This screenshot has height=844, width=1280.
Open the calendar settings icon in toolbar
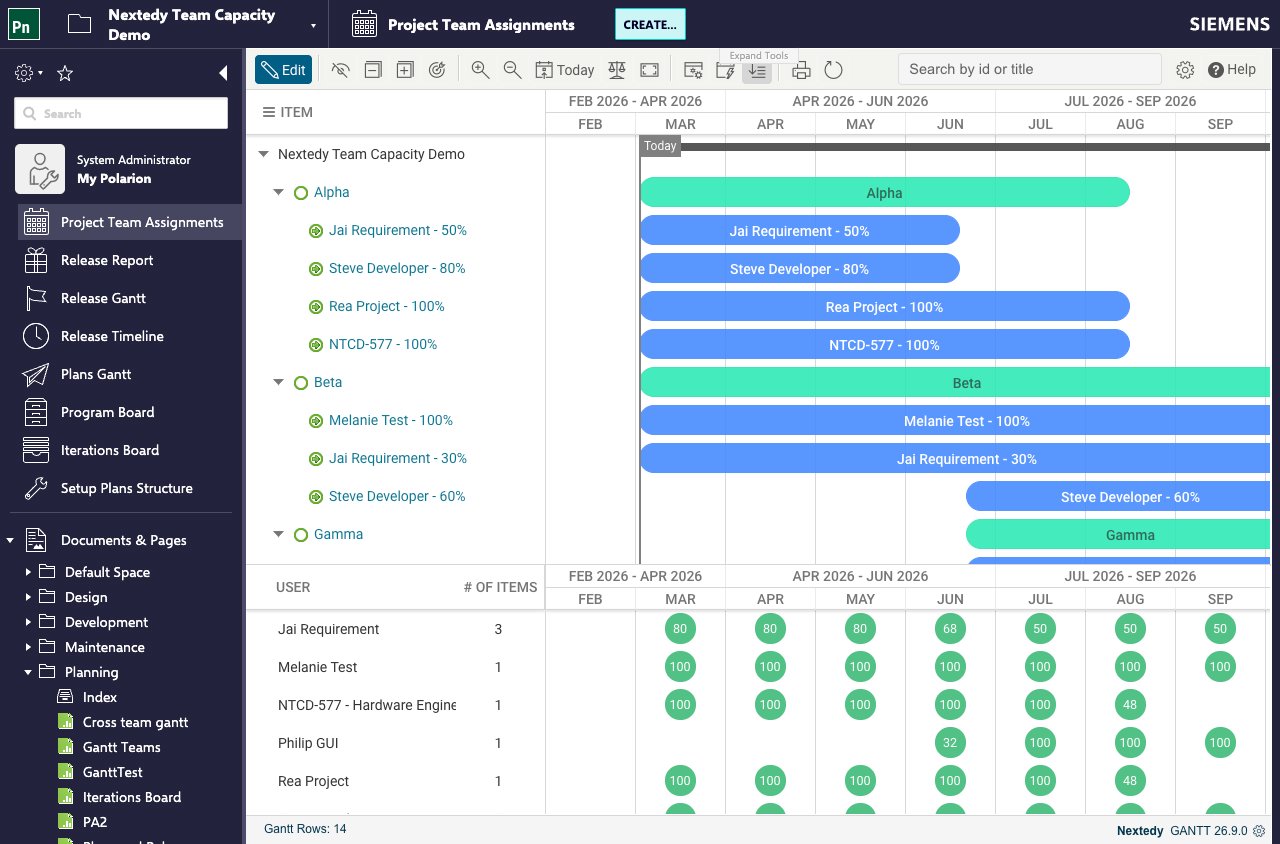click(x=693, y=70)
